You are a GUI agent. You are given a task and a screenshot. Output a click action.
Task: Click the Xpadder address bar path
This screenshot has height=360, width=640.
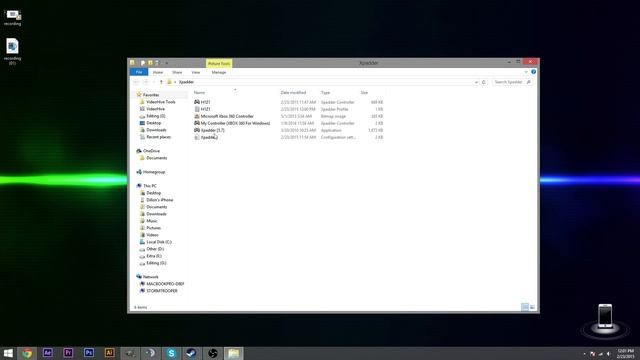[186, 82]
